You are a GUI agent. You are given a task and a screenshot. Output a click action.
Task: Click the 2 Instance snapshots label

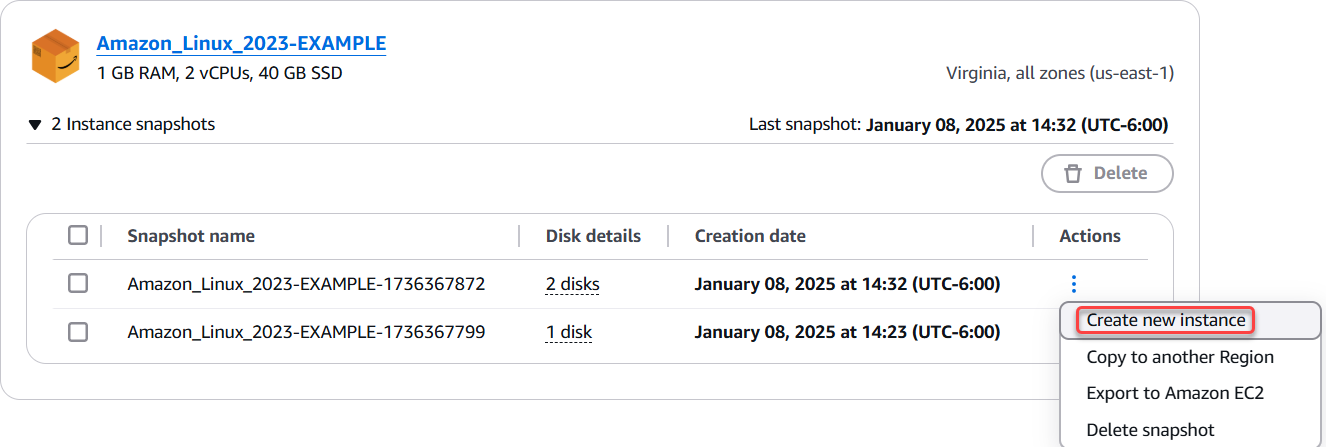[133, 124]
